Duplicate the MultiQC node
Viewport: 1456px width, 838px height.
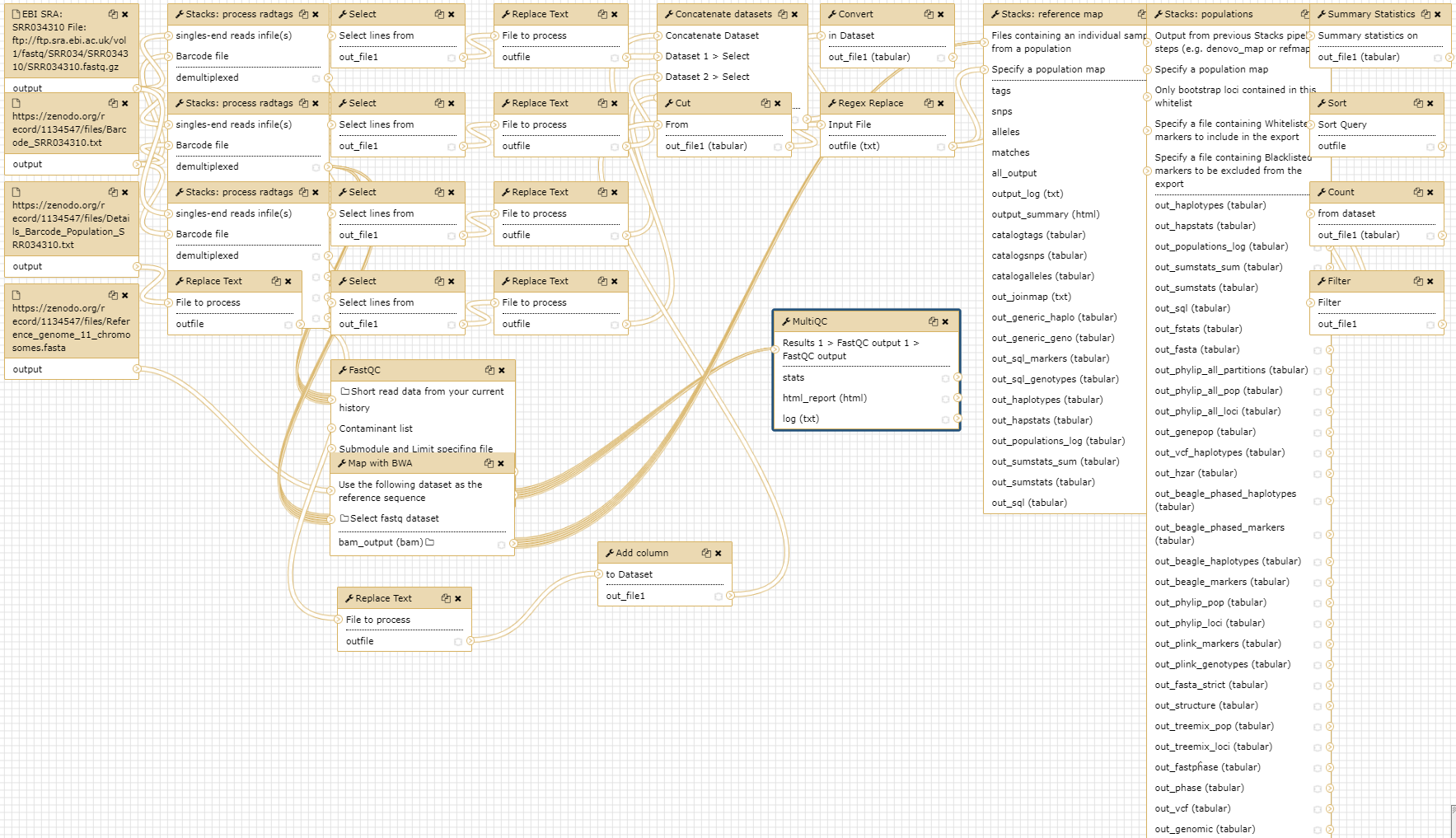click(933, 321)
